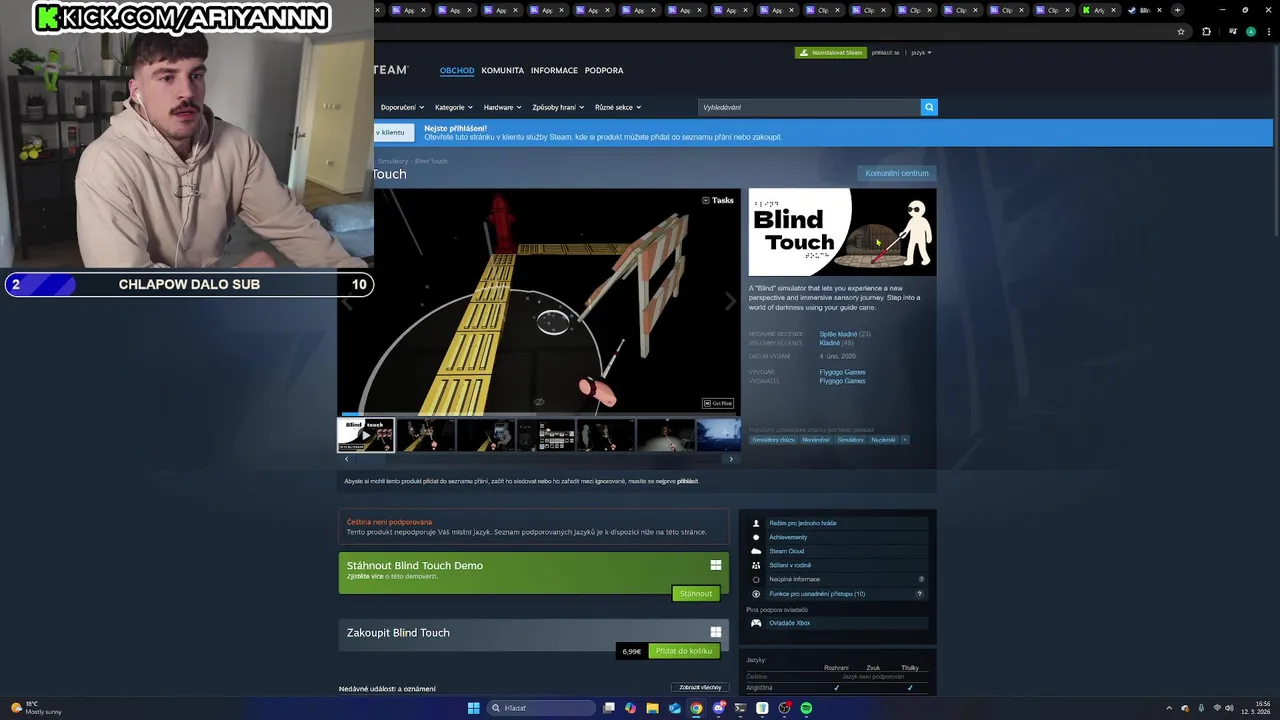Viewport: 1280px width, 720px height.
Task: Click the Simulátory breadcrumb link
Action: click(393, 161)
